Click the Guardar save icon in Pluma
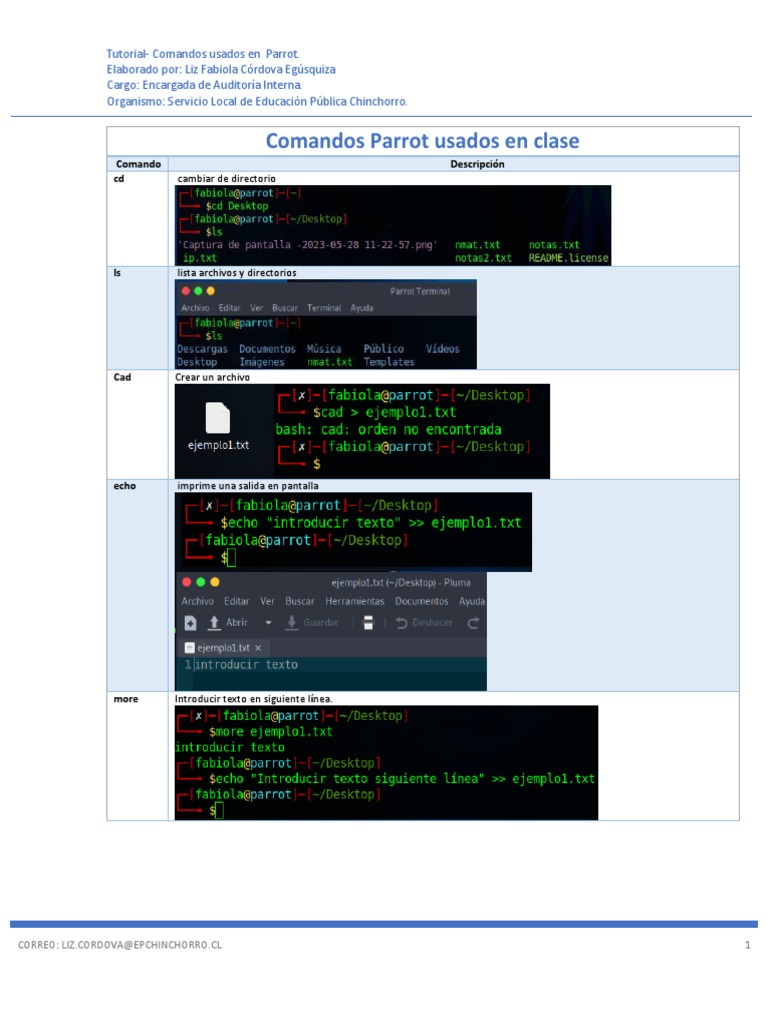Viewport: 768px width, 1024px height. [292, 623]
